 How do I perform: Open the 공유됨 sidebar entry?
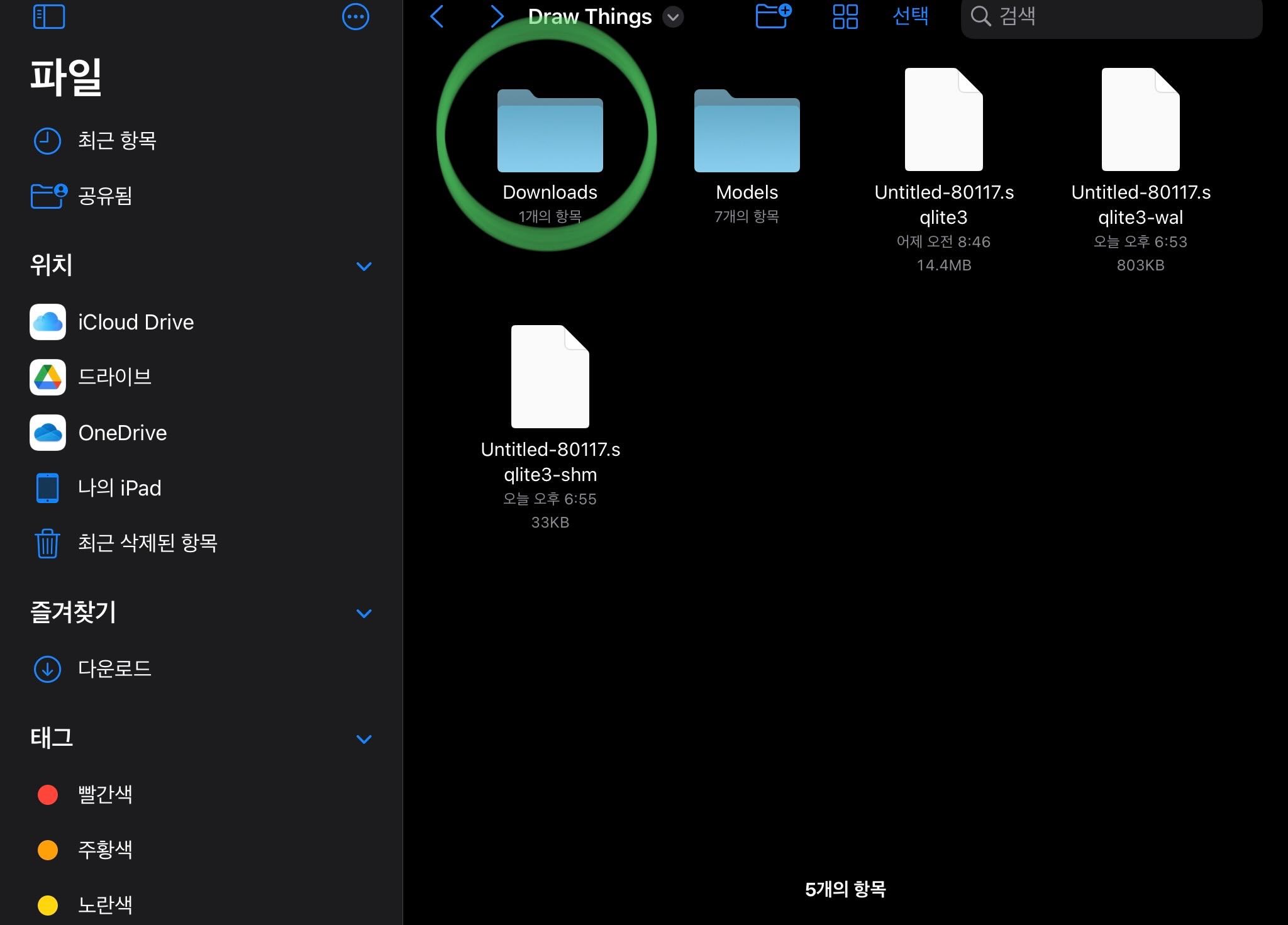tap(104, 196)
